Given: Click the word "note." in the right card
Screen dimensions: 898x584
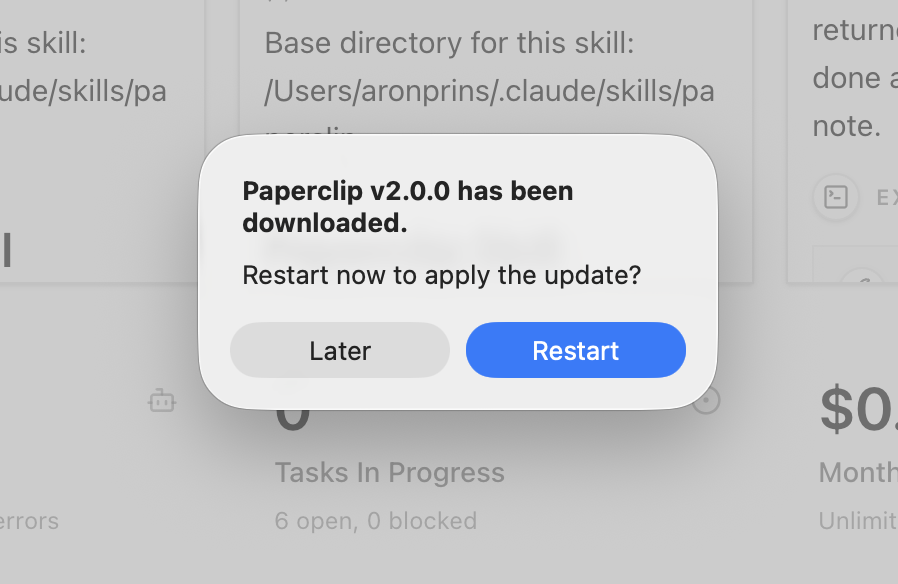Looking at the screenshot, I should (x=846, y=126).
